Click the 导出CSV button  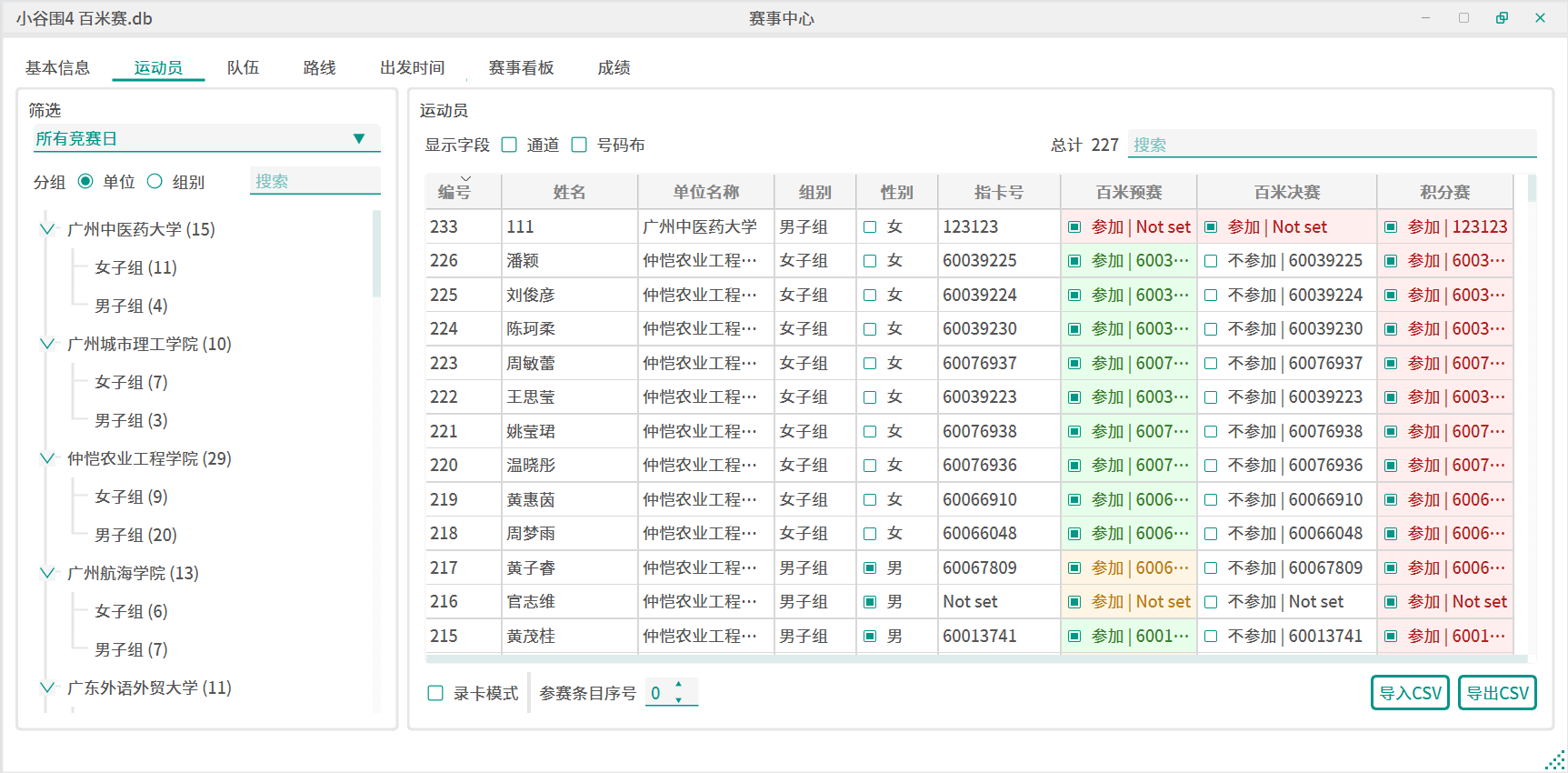coord(1497,693)
